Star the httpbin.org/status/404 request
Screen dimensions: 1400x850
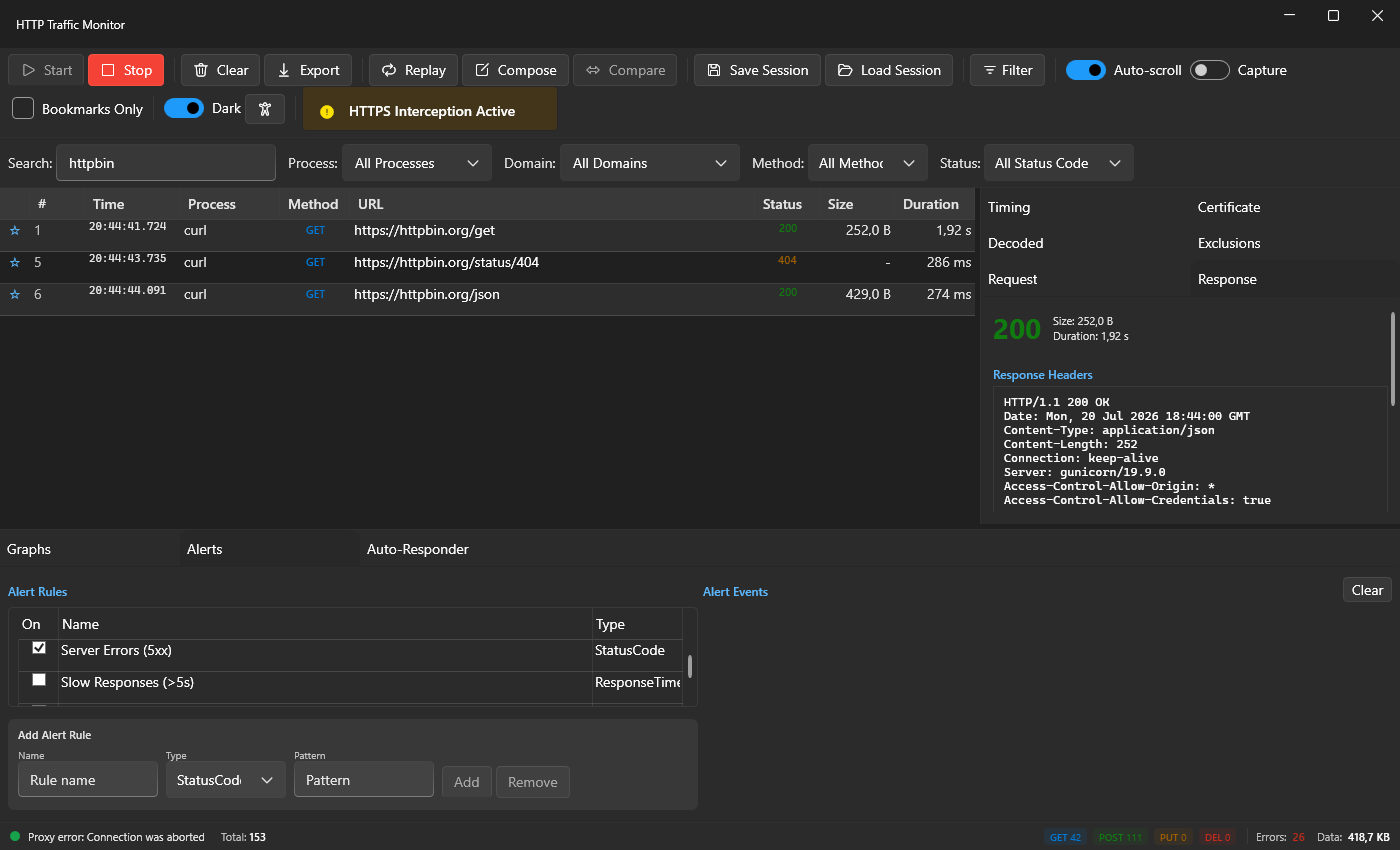coord(15,263)
